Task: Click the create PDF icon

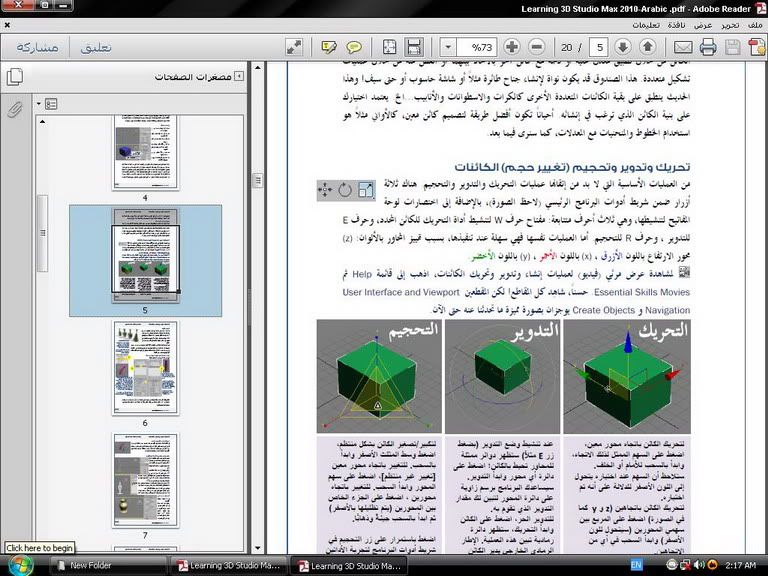Action: [757, 48]
